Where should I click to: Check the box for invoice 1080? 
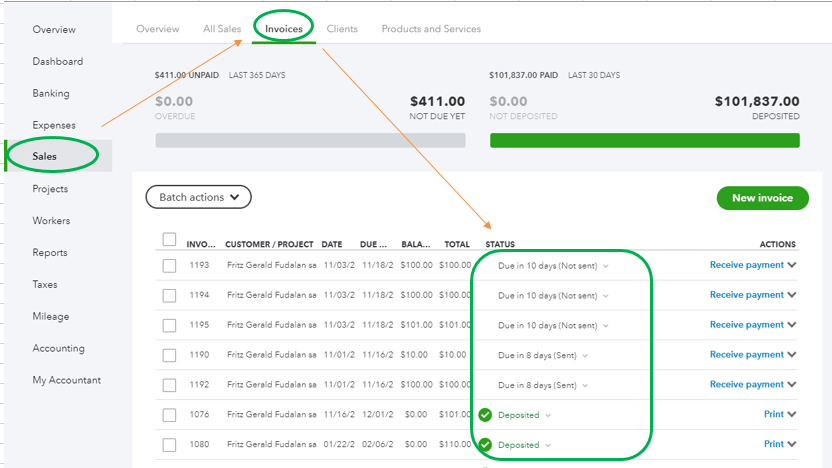pyautogui.click(x=169, y=445)
